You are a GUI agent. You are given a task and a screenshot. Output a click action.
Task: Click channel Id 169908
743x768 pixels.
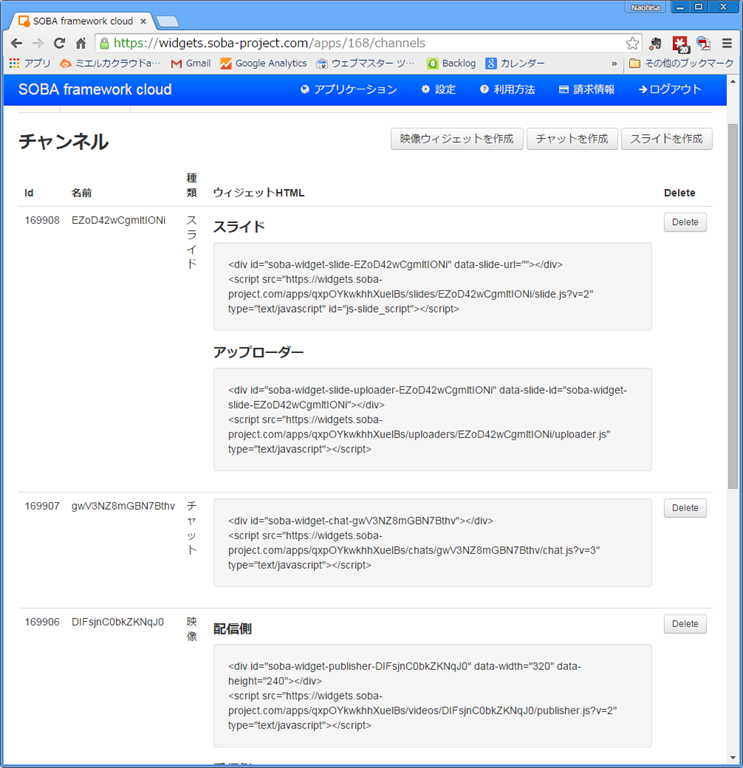[42, 220]
